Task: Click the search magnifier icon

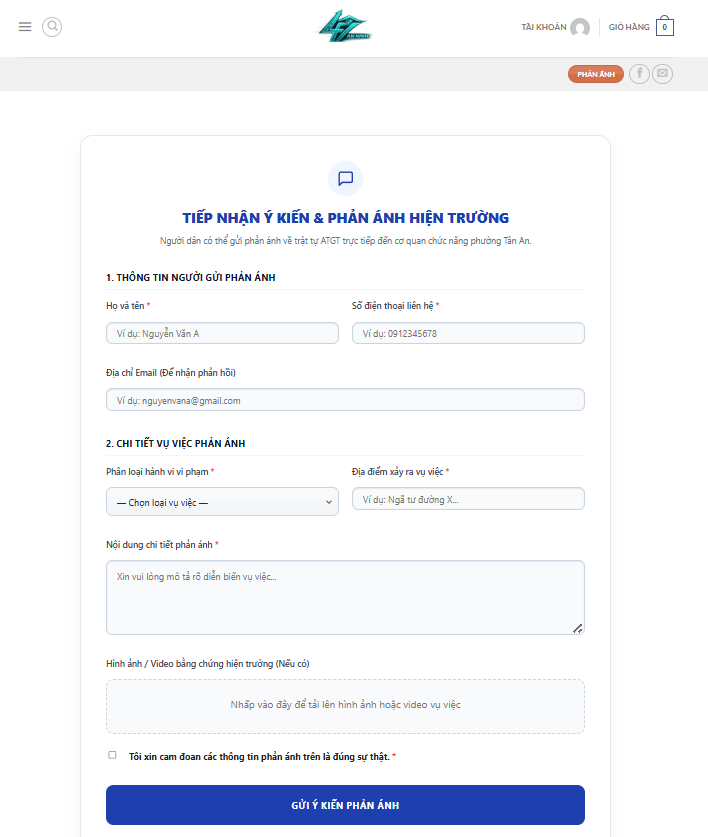Action: tap(52, 27)
